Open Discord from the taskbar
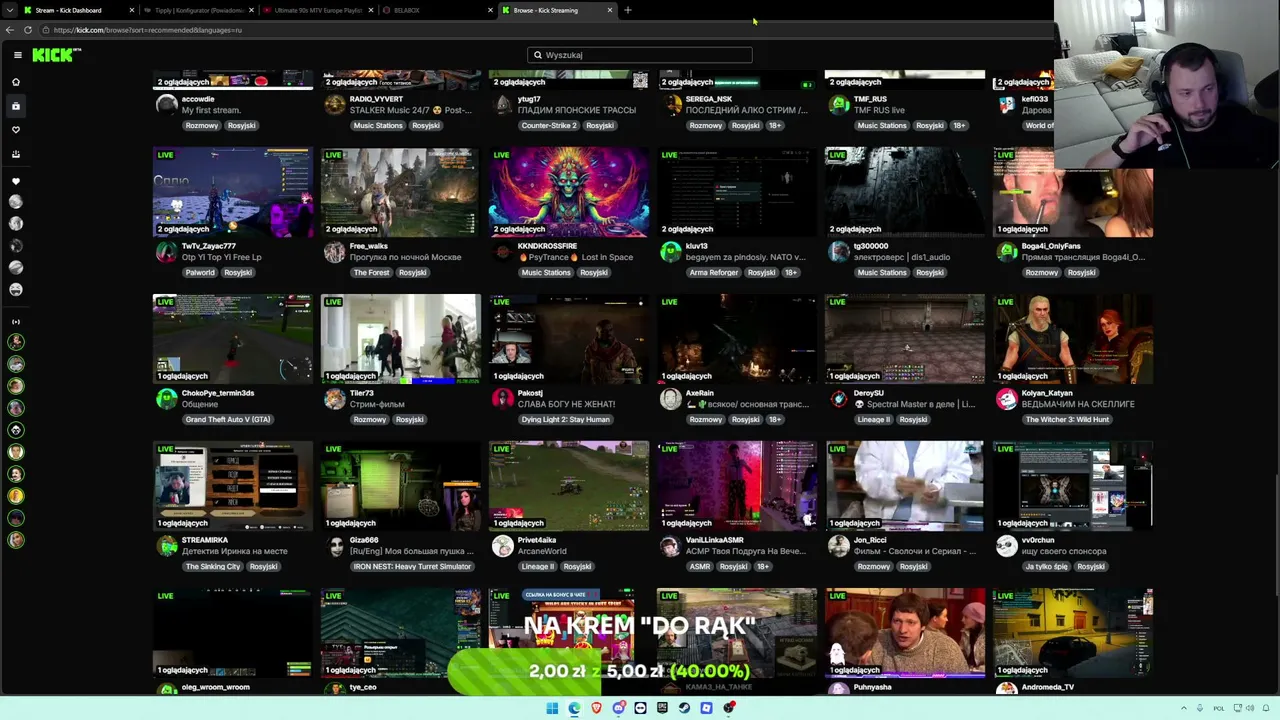This screenshot has width=1280, height=720. [619, 708]
